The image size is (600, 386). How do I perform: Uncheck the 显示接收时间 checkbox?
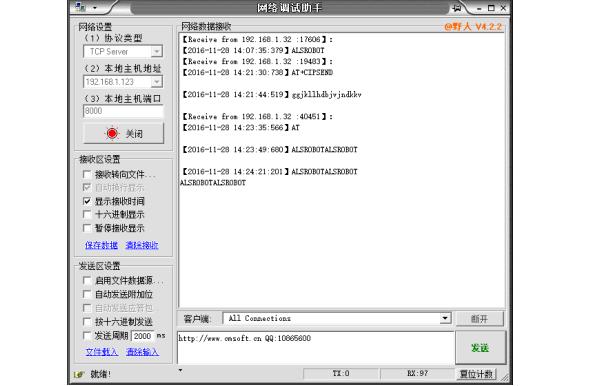pyautogui.click(x=87, y=201)
